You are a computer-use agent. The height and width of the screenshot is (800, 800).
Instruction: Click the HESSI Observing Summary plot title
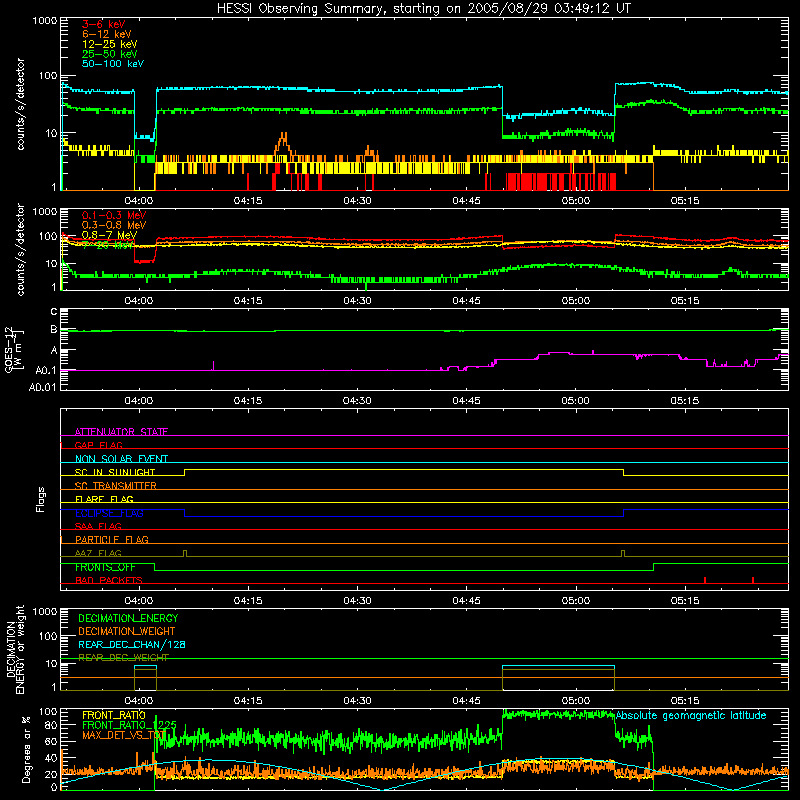(423, 8)
